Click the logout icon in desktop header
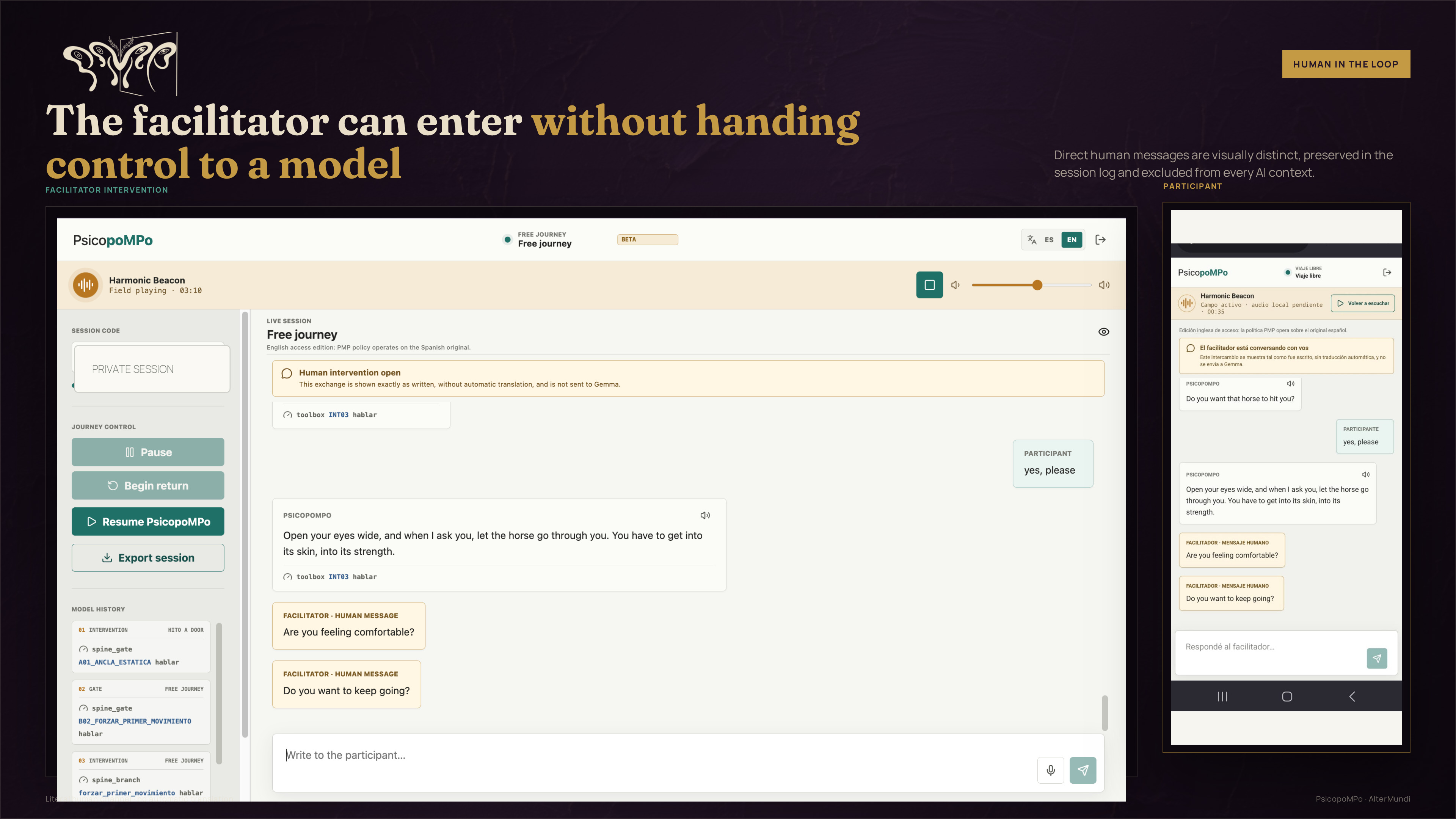Viewport: 1456px width, 819px height. (x=1100, y=240)
